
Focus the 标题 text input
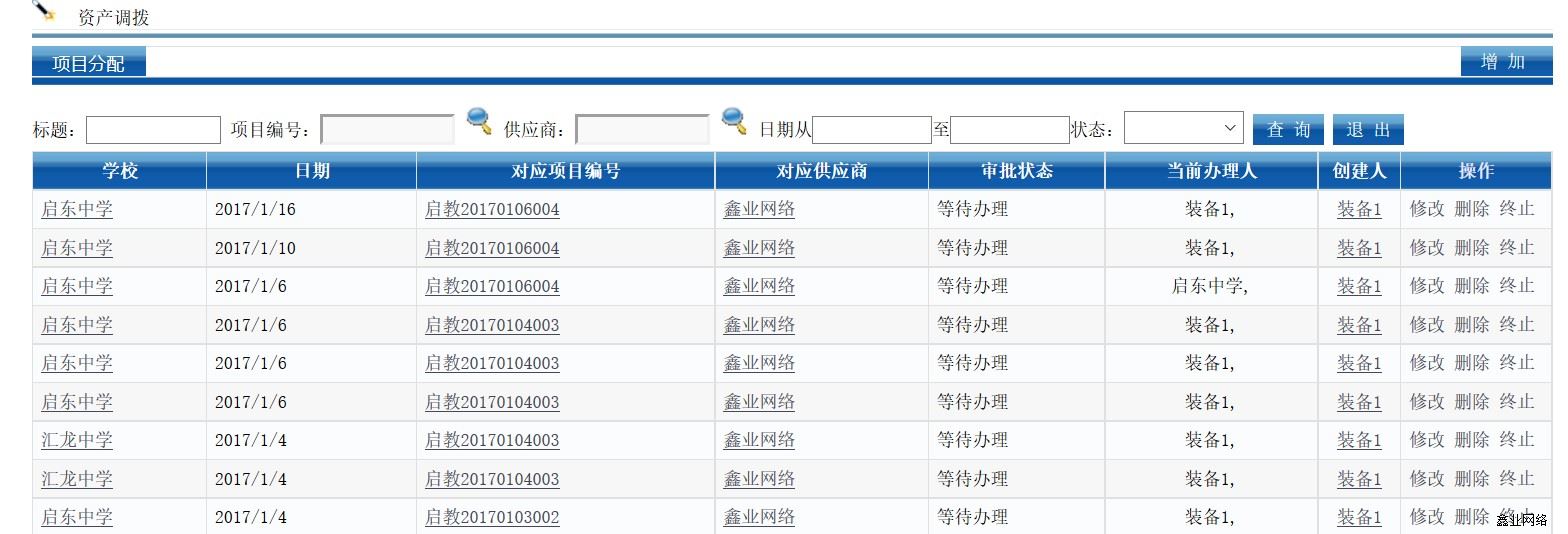(x=153, y=130)
